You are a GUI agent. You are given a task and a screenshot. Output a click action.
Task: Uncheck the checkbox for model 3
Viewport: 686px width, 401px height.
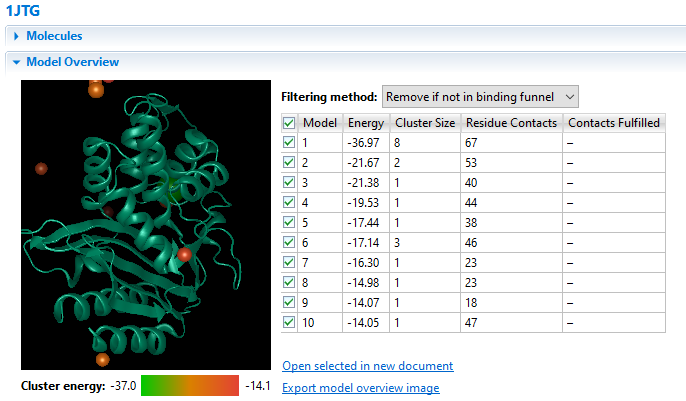pyautogui.click(x=289, y=182)
